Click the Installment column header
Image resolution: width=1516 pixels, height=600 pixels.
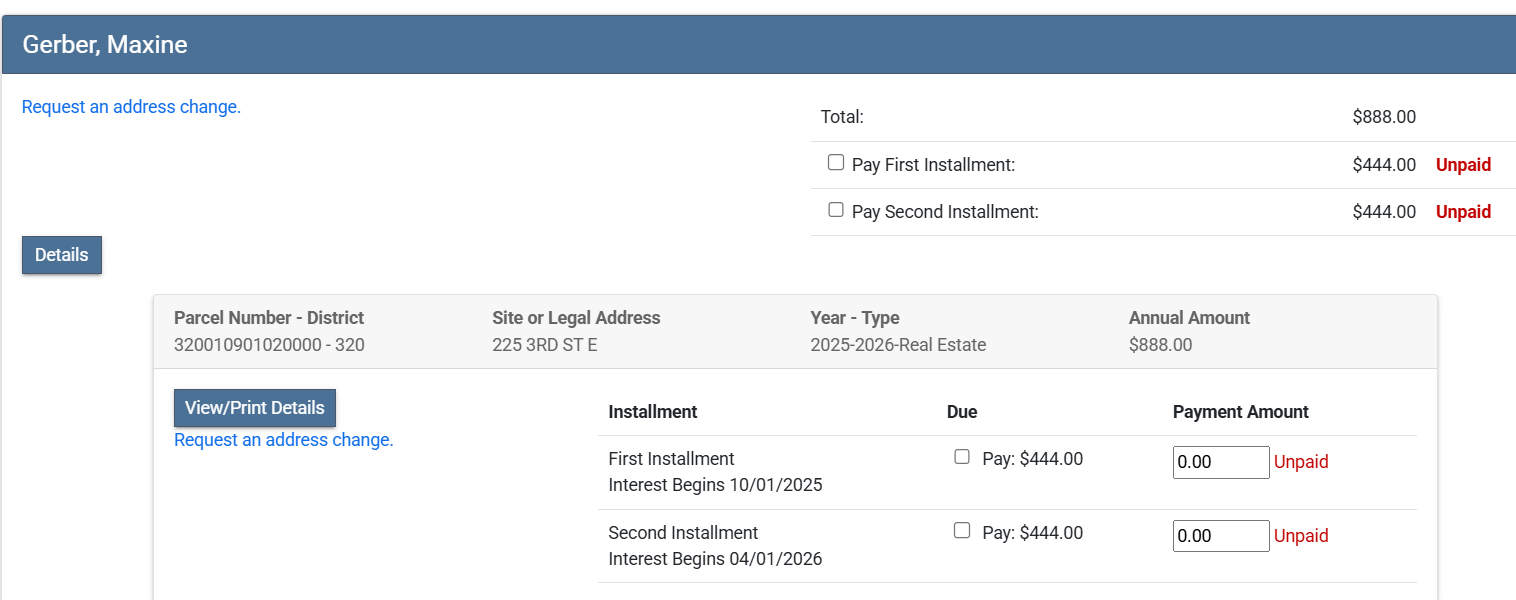[x=653, y=412]
